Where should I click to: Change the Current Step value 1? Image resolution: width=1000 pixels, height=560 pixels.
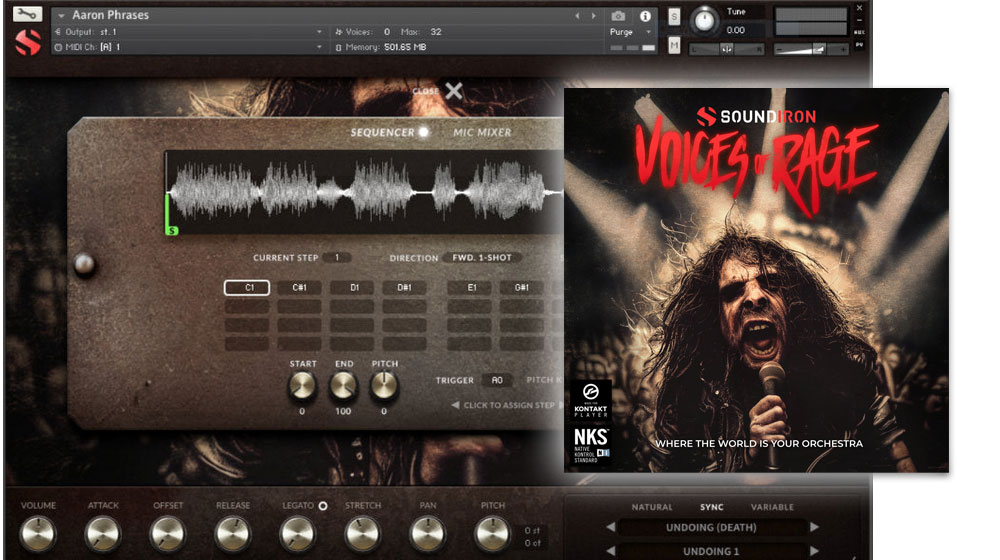[337, 258]
